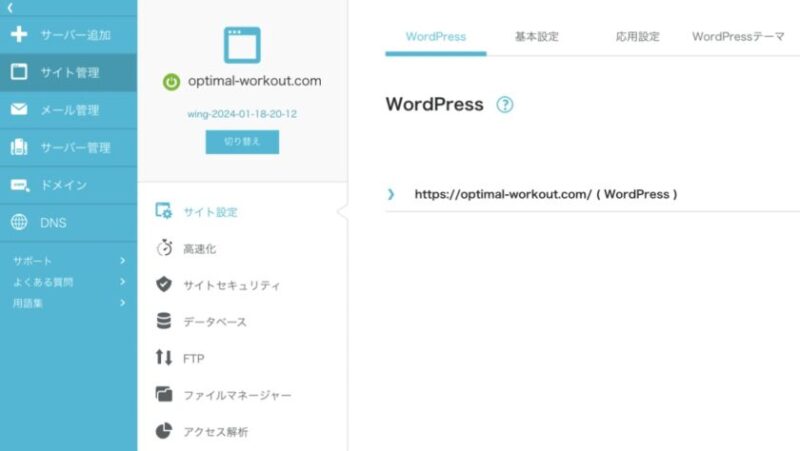Click the WordPress help question mark icon
The image size is (800, 451).
tap(505, 105)
